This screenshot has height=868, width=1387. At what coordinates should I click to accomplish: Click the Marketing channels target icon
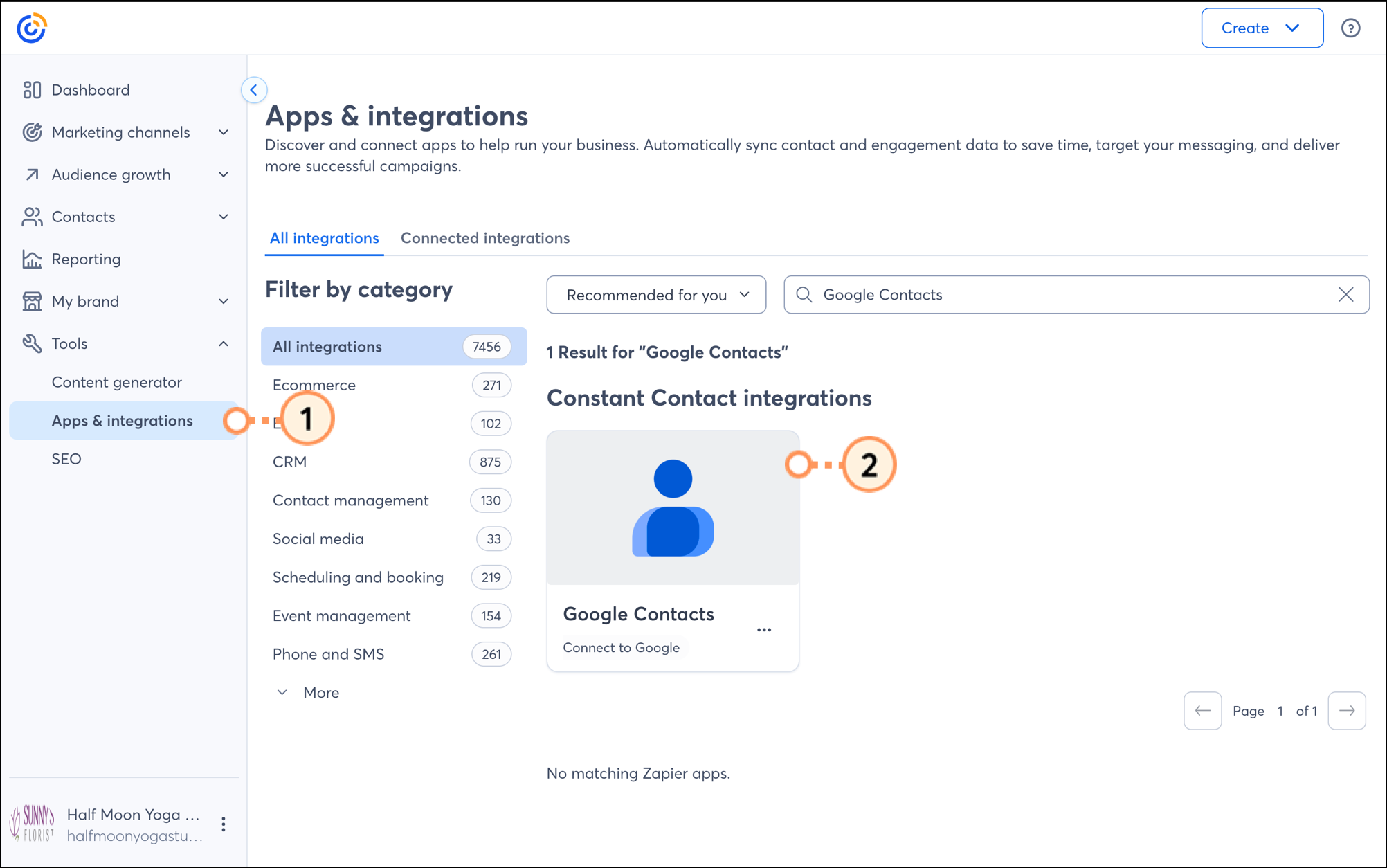(x=32, y=132)
